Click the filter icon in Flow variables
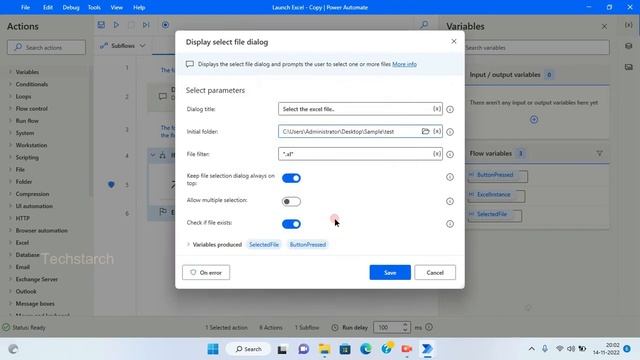640x360 pixels. coord(599,153)
